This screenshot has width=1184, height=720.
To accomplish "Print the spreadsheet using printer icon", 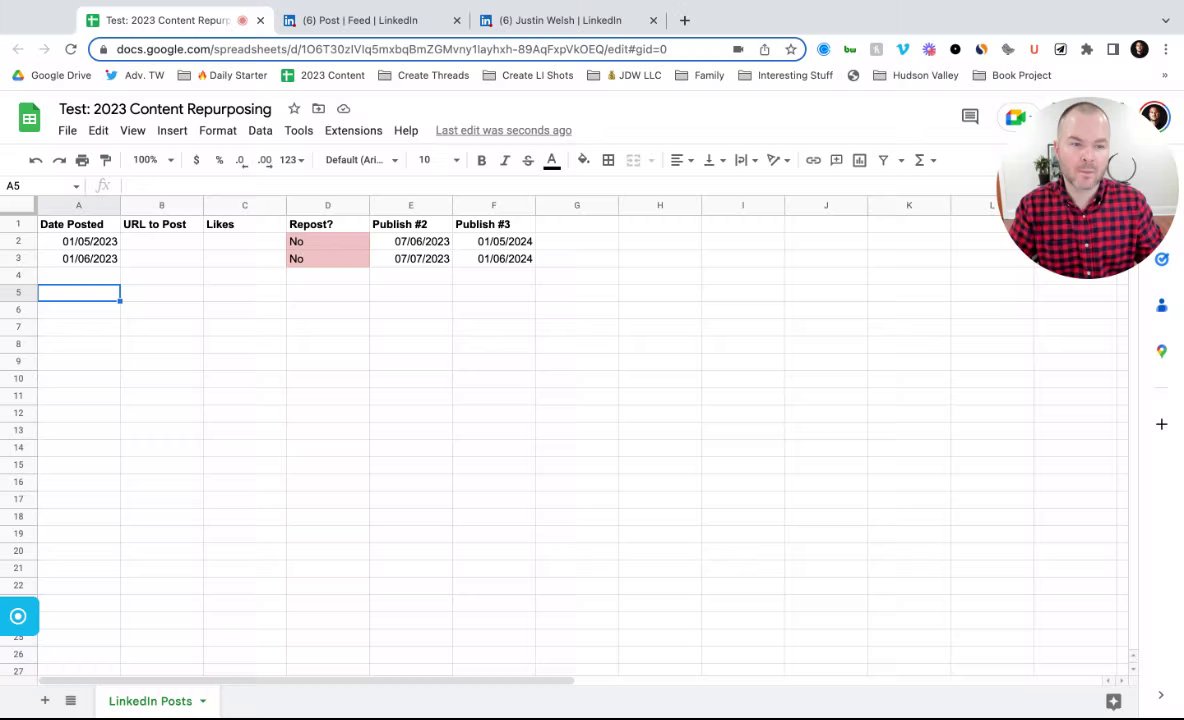I will (82, 160).
